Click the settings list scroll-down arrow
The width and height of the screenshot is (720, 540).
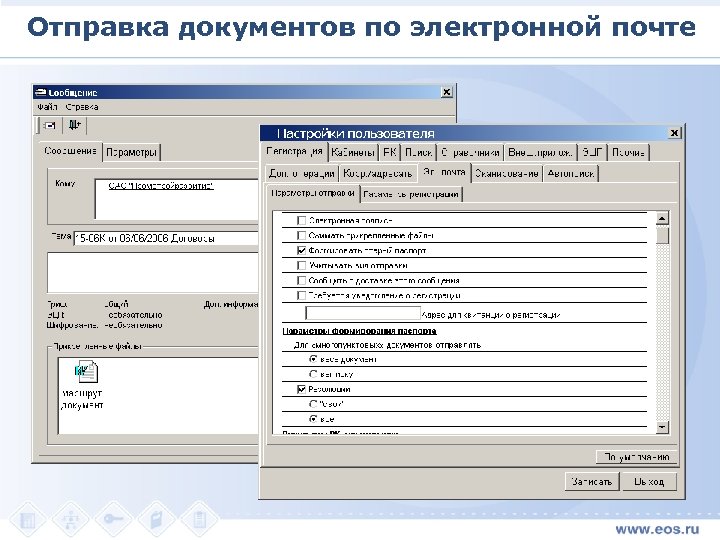(x=662, y=428)
